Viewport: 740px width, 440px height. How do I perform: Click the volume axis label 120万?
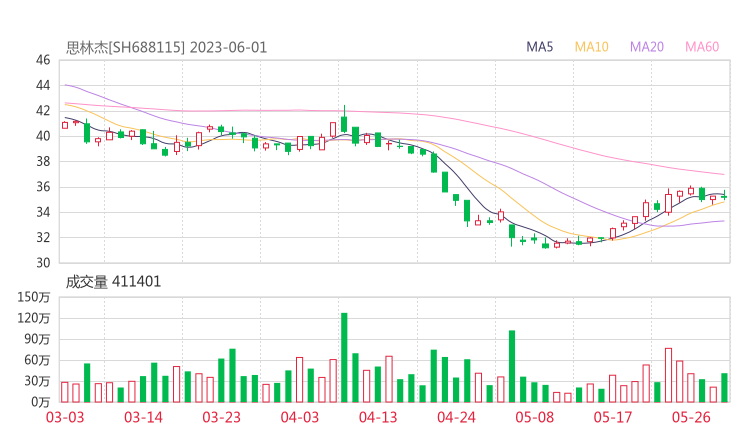[x=34, y=318]
